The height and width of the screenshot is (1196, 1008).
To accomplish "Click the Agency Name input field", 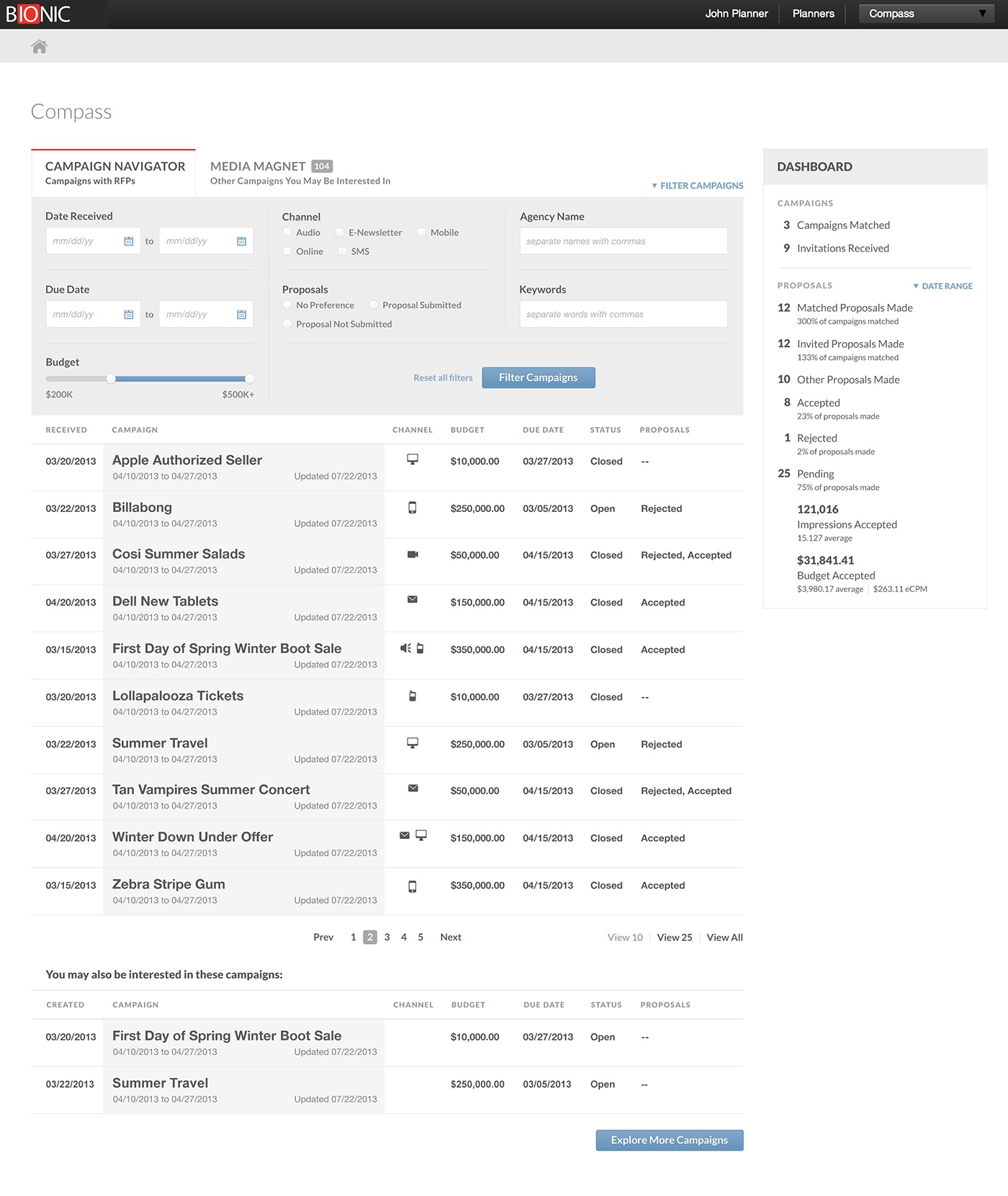I will pyautogui.click(x=624, y=241).
